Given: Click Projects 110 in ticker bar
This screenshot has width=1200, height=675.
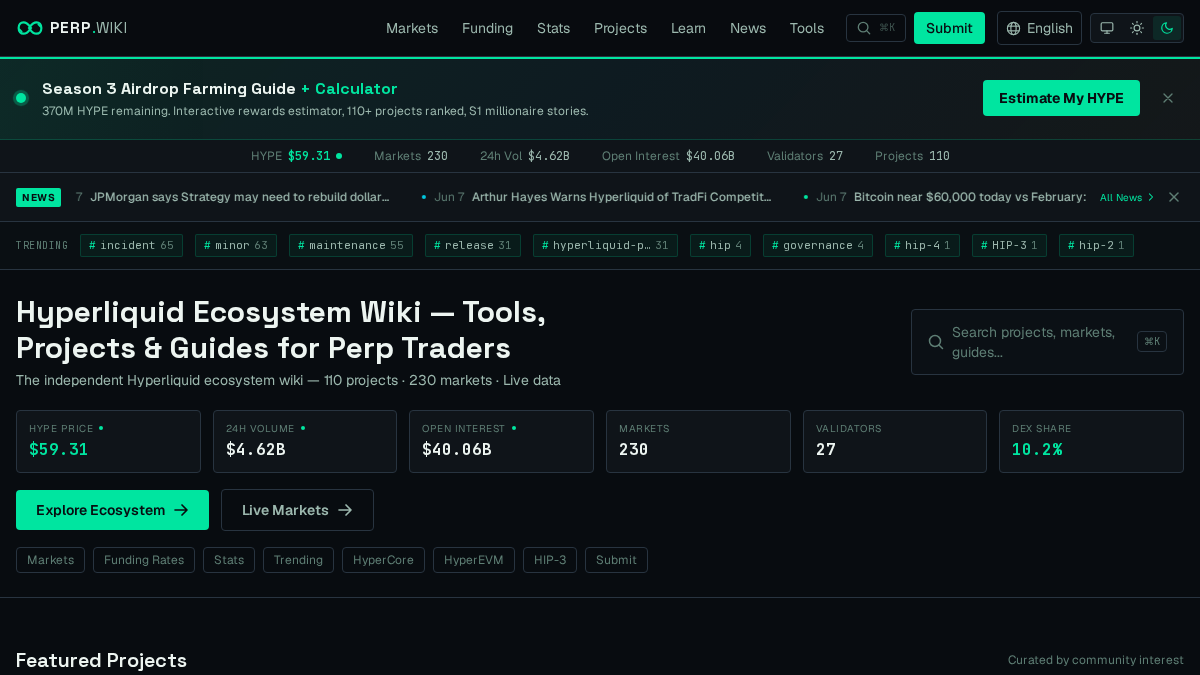Looking at the screenshot, I should point(912,156).
